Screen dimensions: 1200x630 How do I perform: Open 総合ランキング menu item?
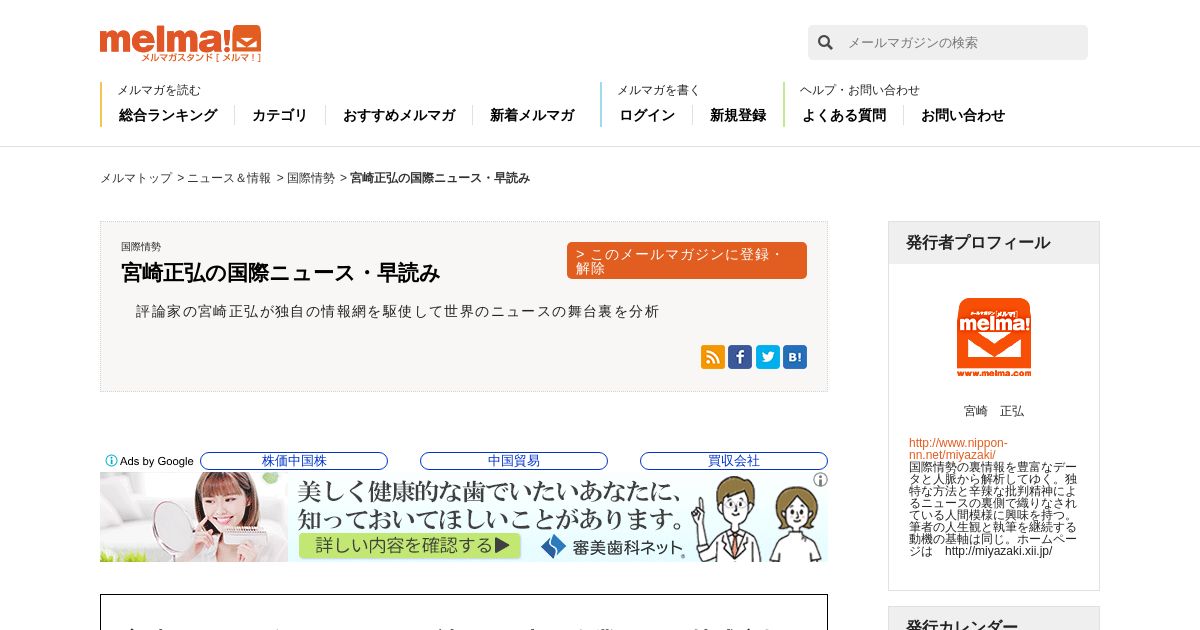point(168,115)
